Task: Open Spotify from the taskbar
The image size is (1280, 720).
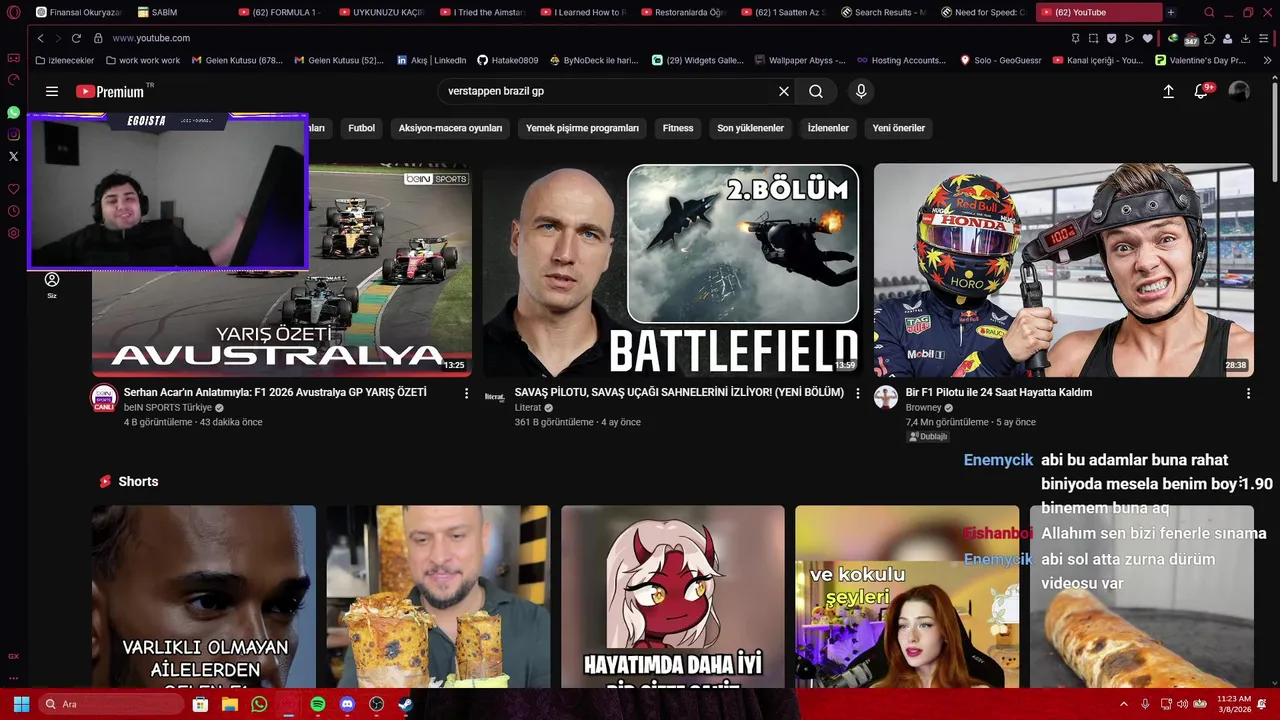Action: pyautogui.click(x=318, y=704)
